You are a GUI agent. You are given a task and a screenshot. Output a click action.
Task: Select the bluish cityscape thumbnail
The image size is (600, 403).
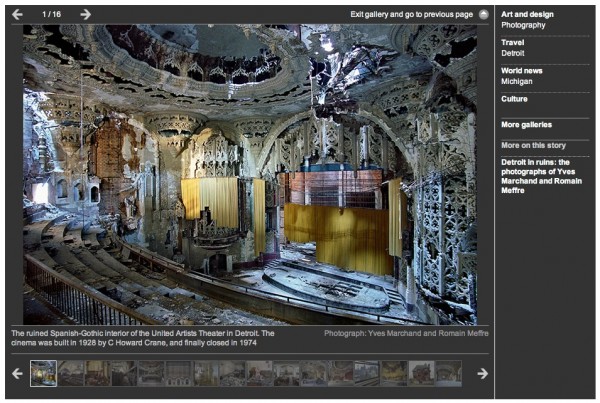[367, 373]
